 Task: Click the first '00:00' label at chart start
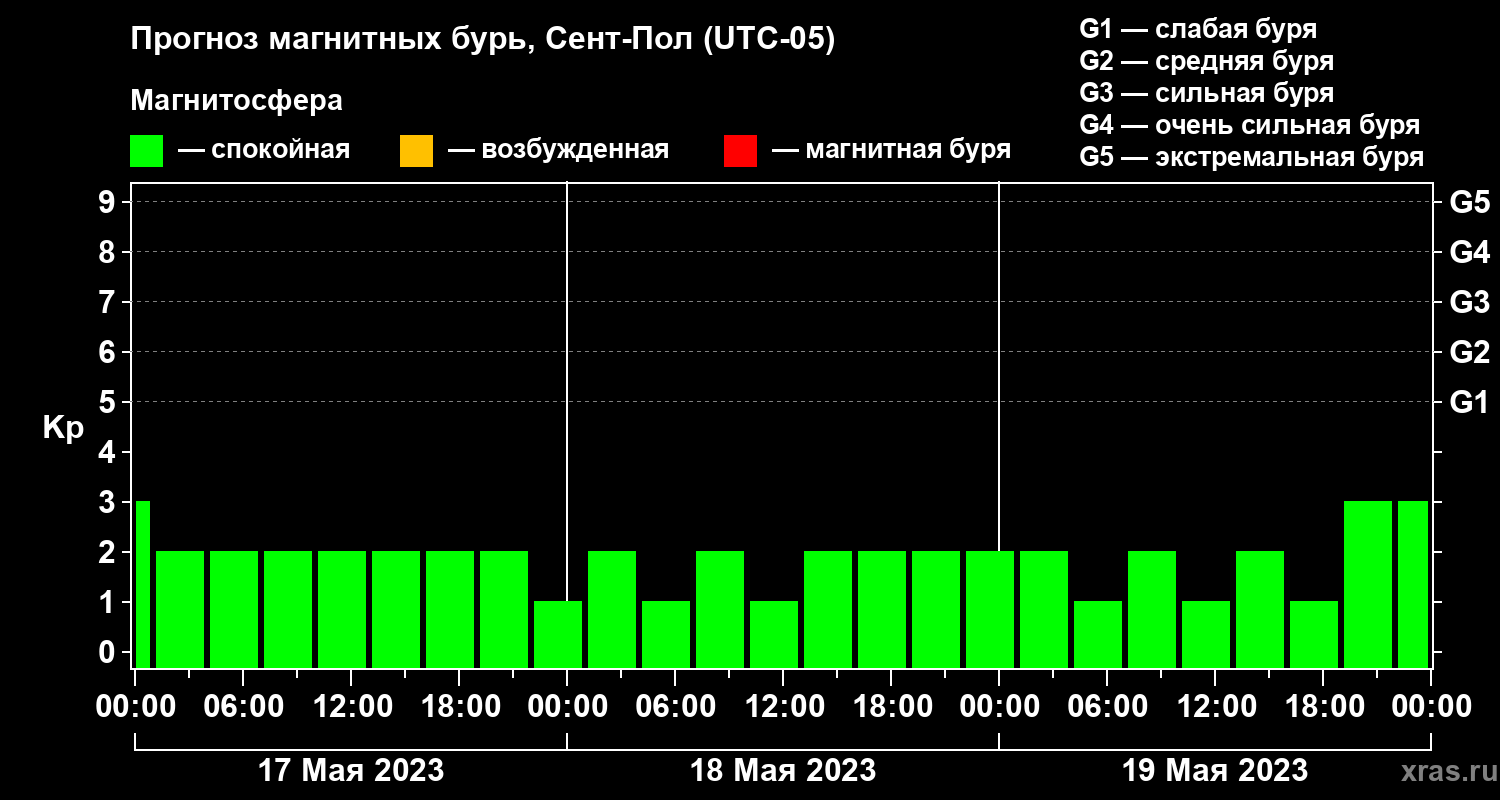click(135, 706)
